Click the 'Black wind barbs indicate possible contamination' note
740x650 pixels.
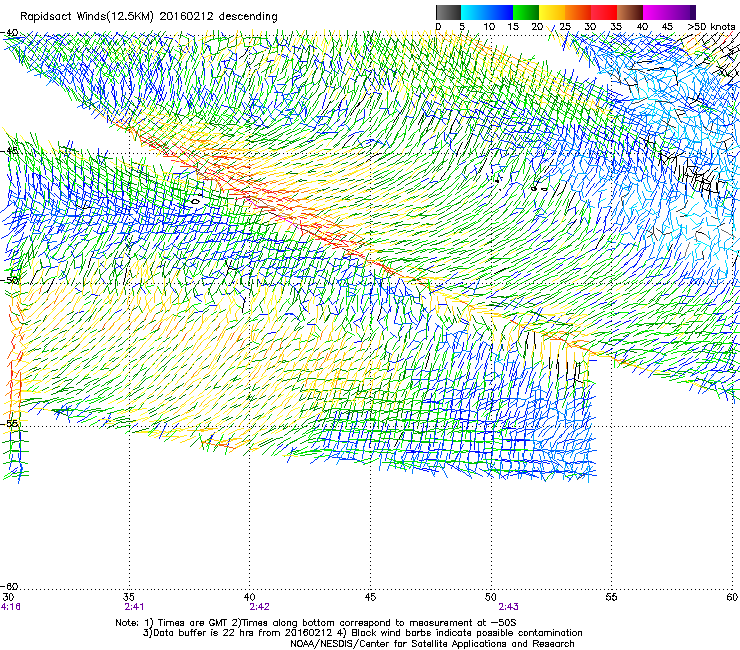point(467,633)
